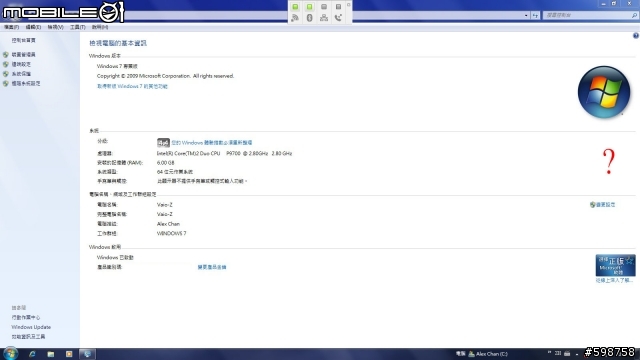Click the description value 'Alex Chan'
This screenshot has width=640, height=360.
[168, 224]
